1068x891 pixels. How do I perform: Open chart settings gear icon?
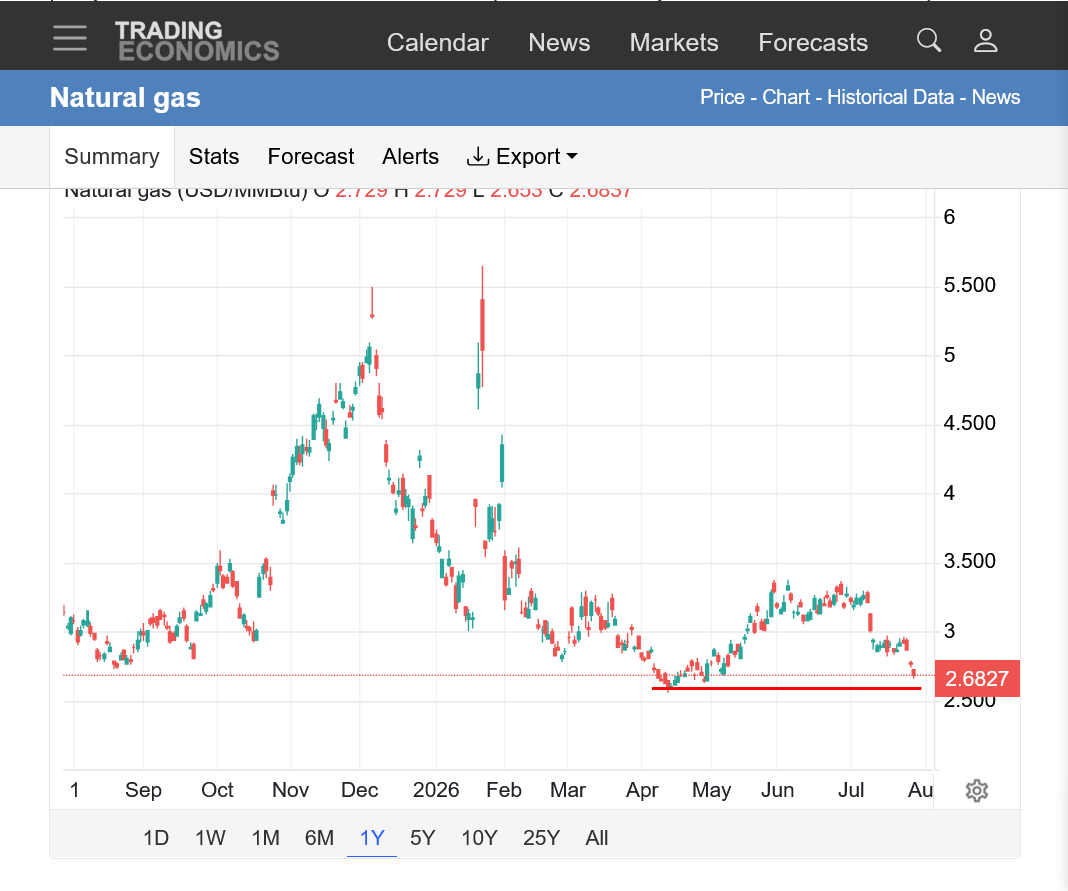pos(977,790)
